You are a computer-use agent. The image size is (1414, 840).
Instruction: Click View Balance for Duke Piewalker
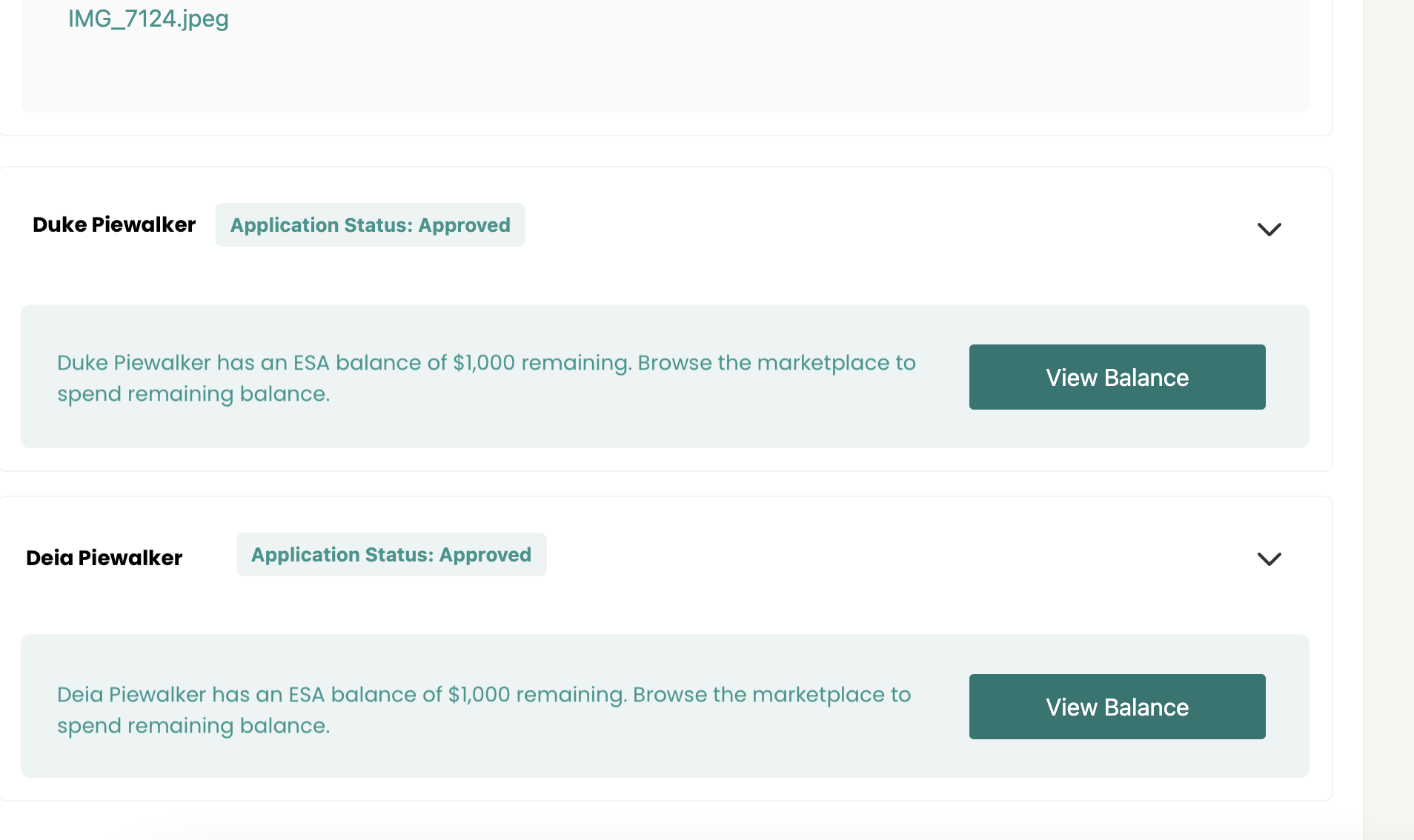1117,377
